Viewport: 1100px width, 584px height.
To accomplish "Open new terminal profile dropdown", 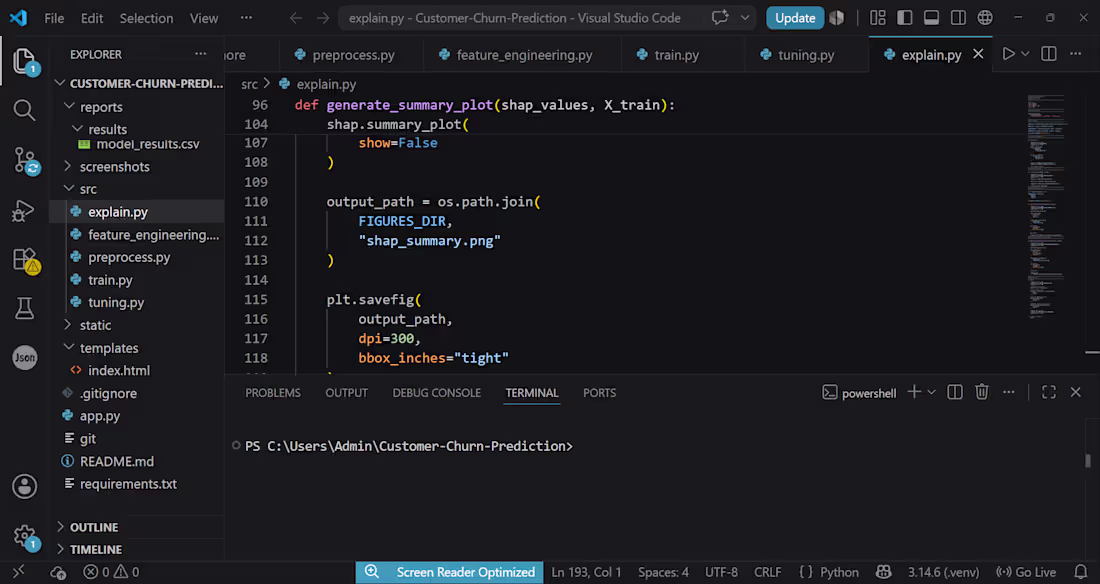I will pos(932,392).
